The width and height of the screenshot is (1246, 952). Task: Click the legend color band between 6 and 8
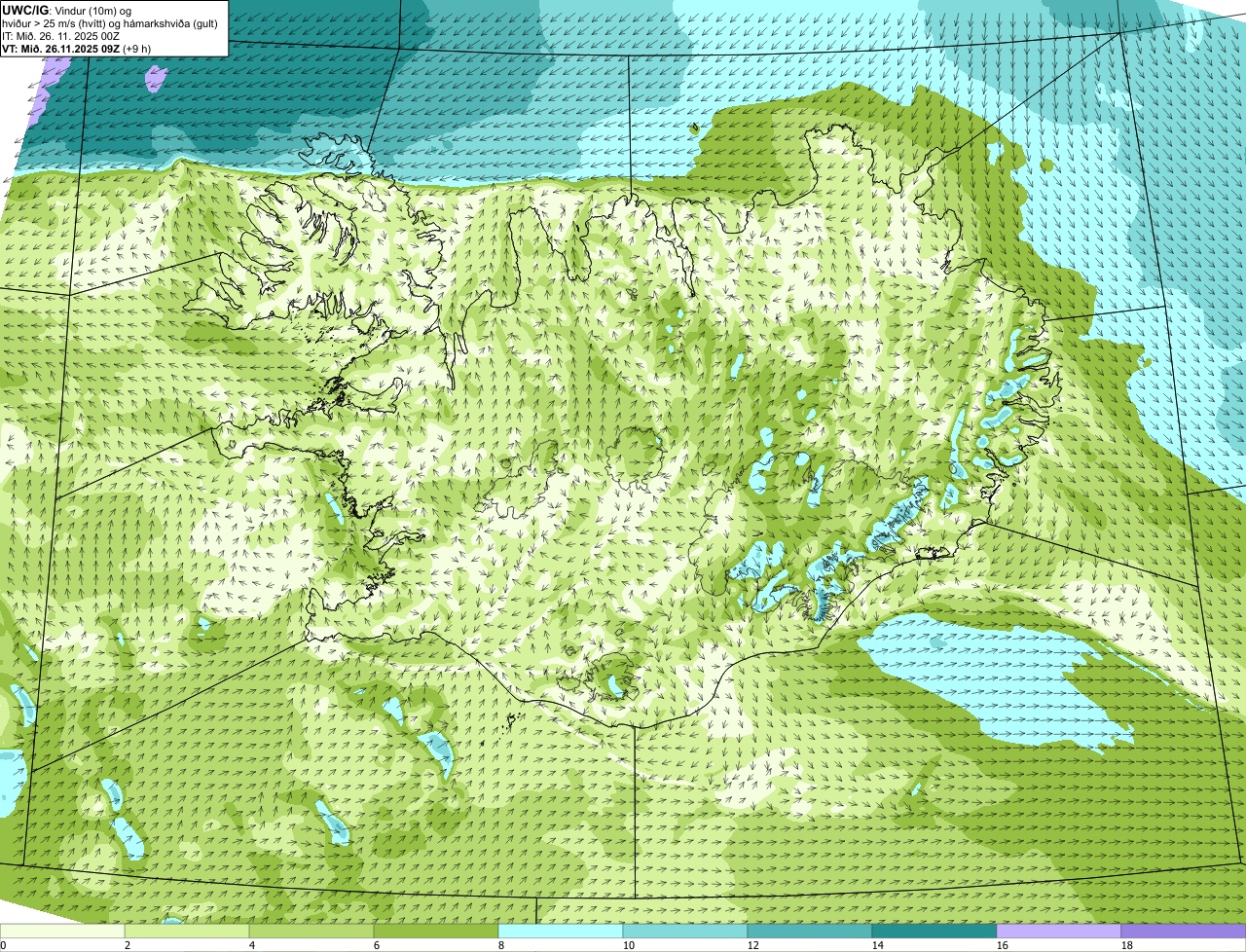pos(436,932)
